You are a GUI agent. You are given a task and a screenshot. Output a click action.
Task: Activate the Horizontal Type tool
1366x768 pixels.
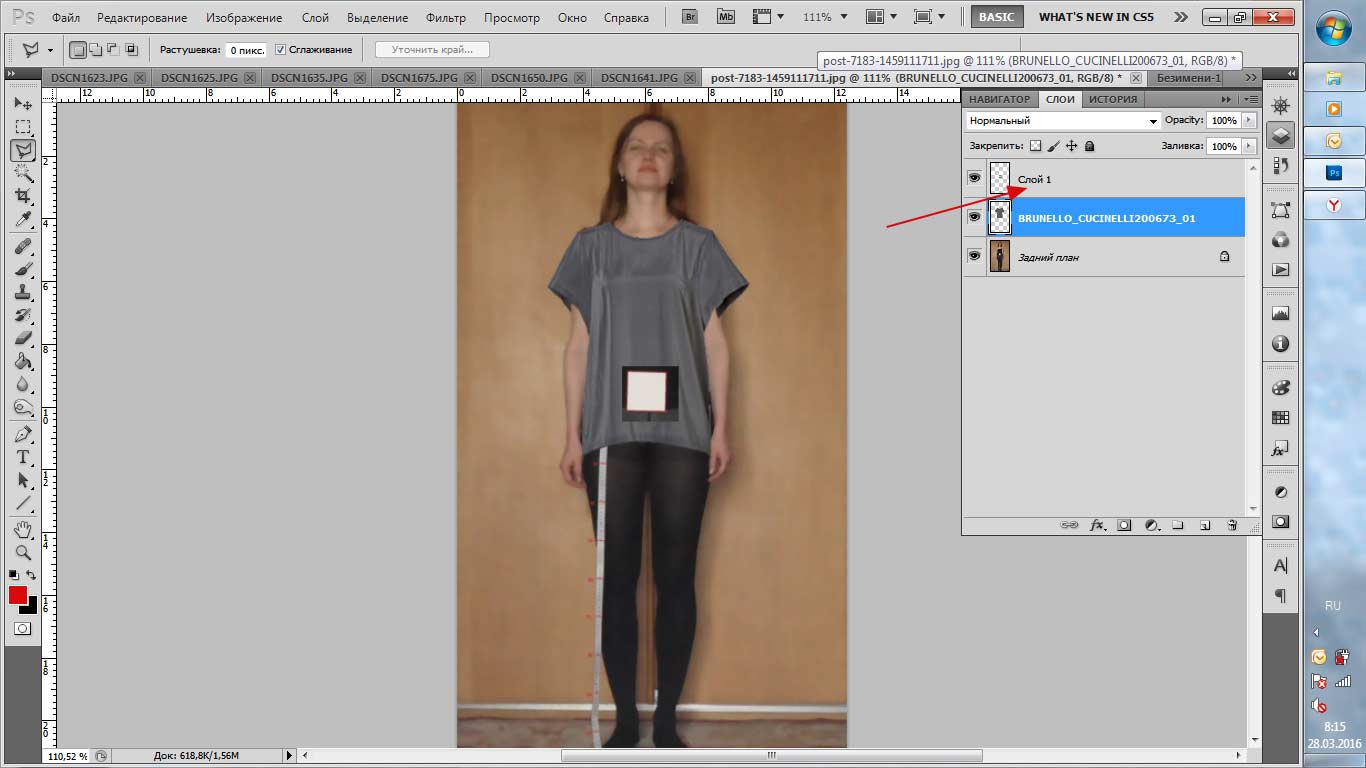point(22,457)
